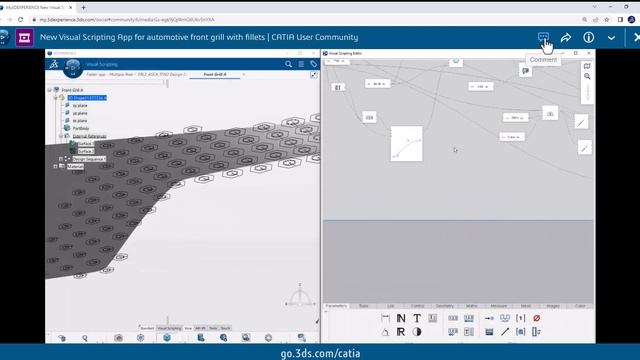Expand the Design Sequence node
The width and height of the screenshot is (640, 360).
pyautogui.click(x=61, y=159)
